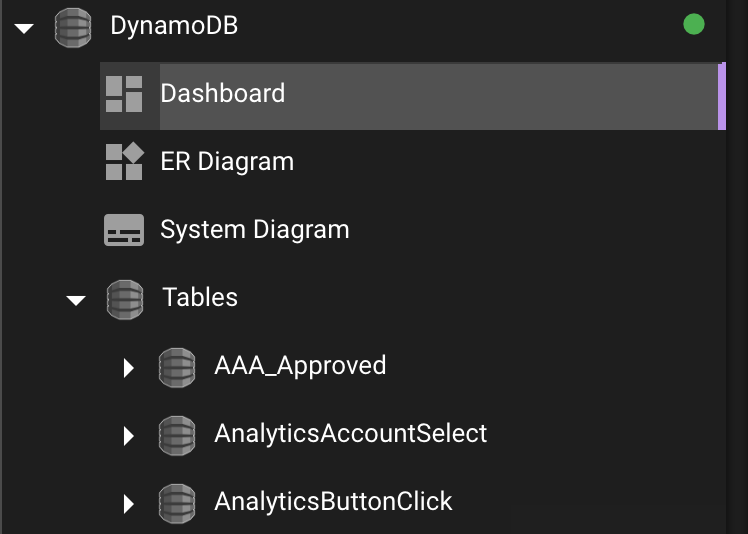The width and height of the screenshot is (748, 534).
Task: Open the System Diagram view
Action: (x=255, y=230)
